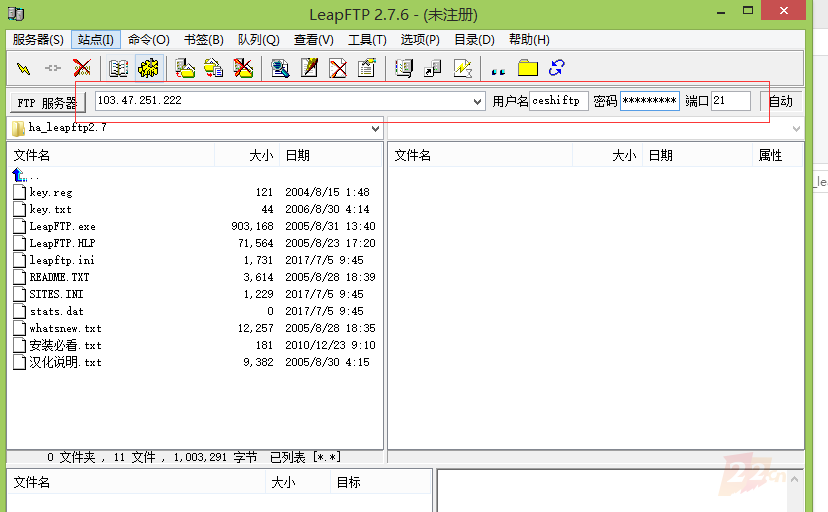Click the log pane scrollbar up arrow

[794, 479]
